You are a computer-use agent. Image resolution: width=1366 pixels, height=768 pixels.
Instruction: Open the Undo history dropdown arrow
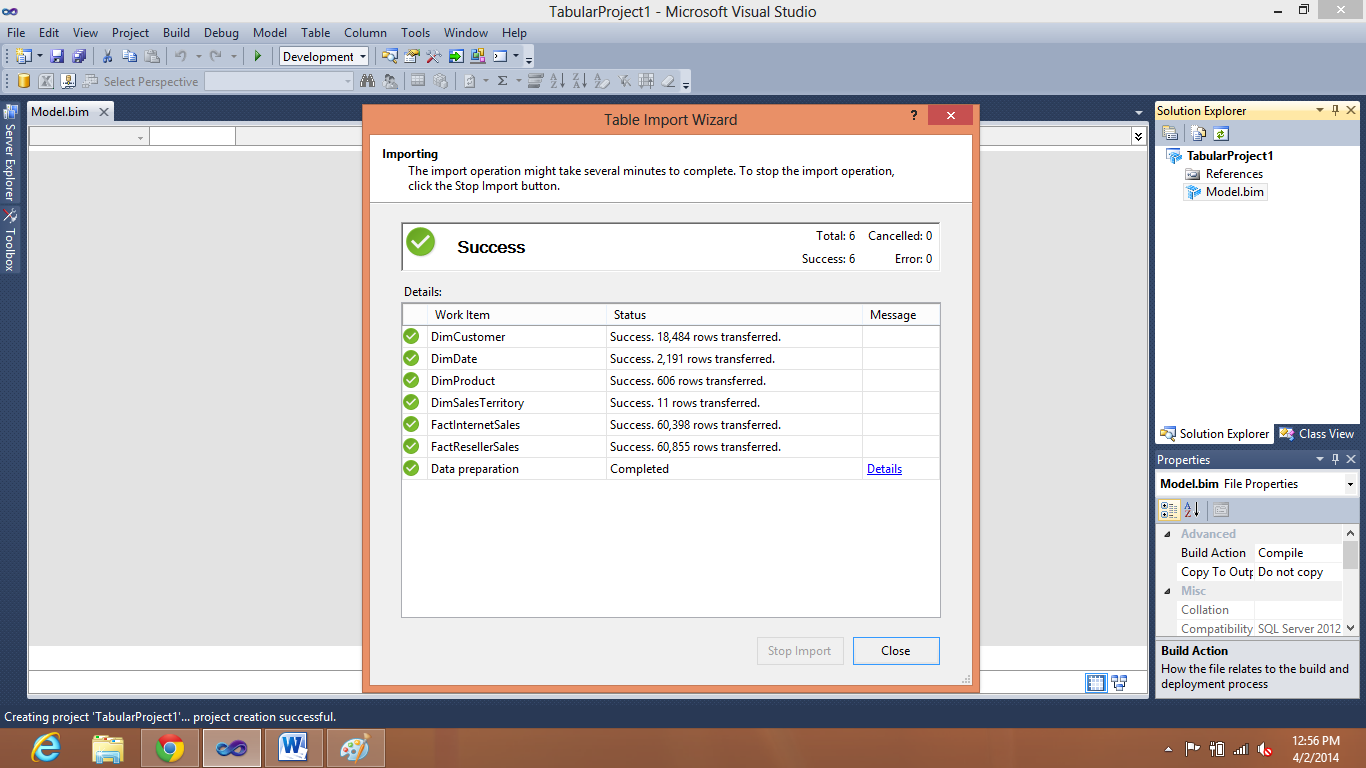coord(198,56)
